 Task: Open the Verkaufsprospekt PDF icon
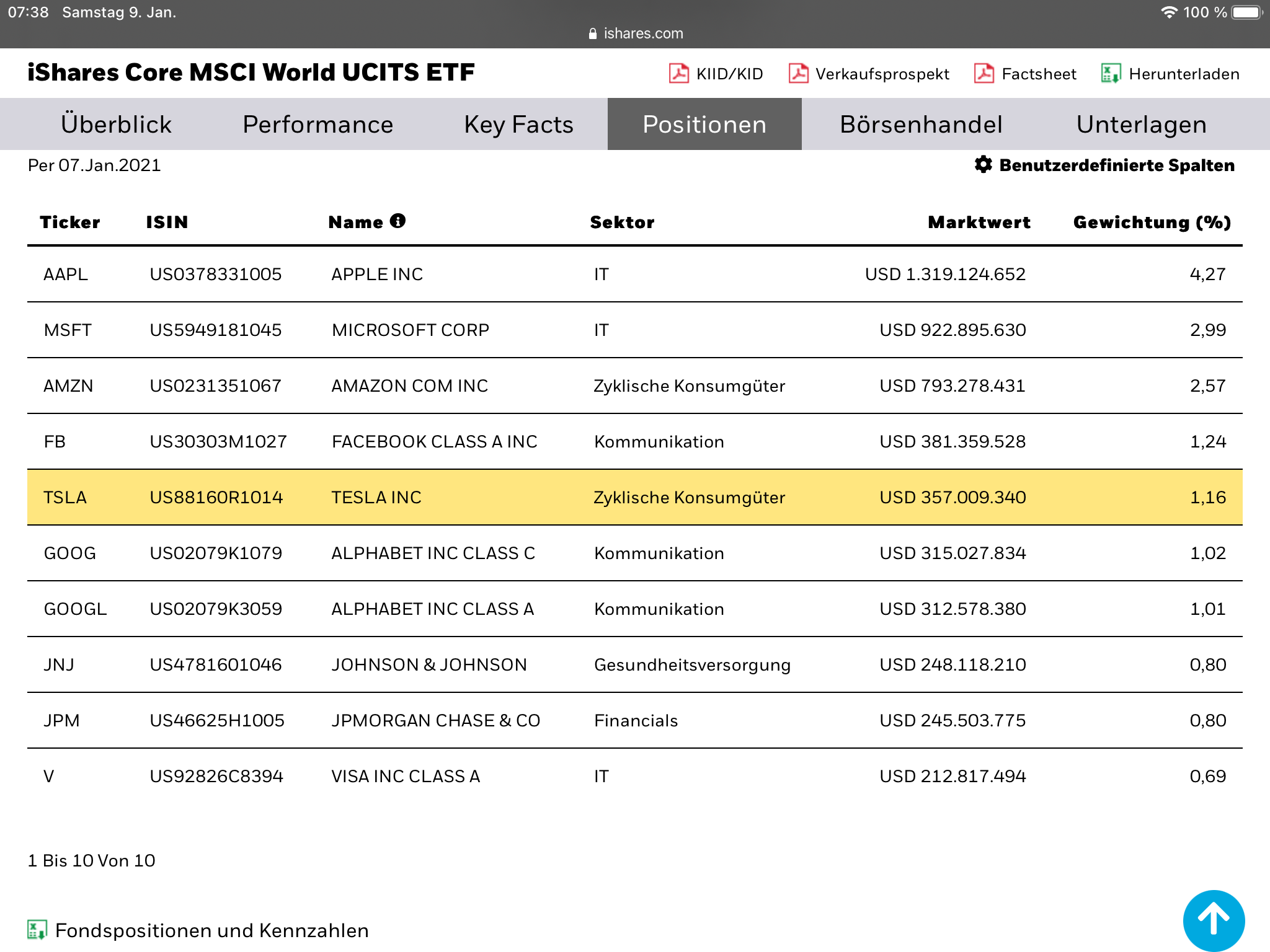click(x=798, y=73)
